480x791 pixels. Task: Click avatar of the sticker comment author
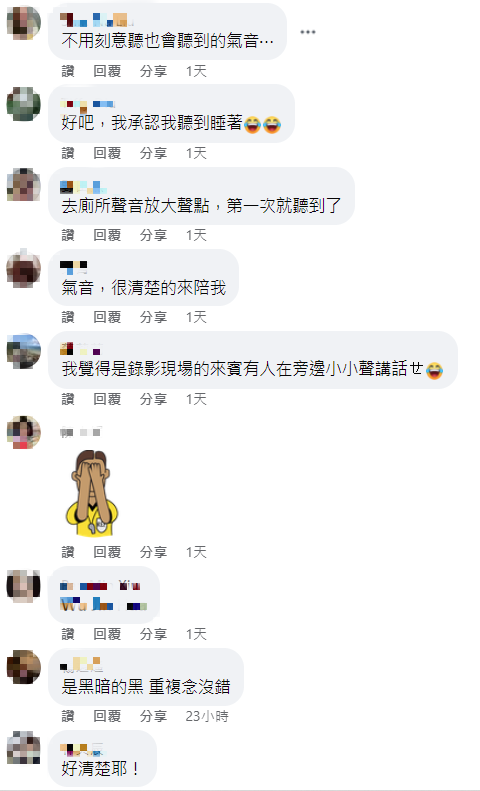pos(24,433)
